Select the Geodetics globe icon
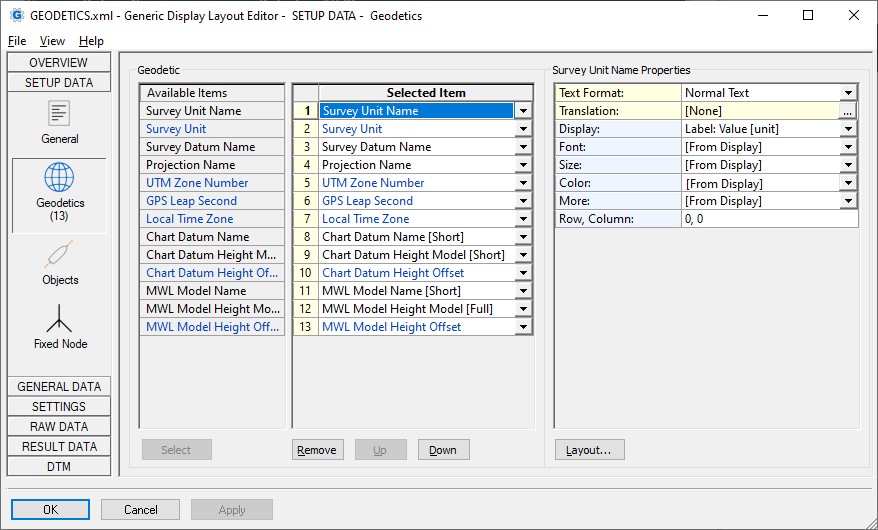Screen dimensions: 878x530 (x=59, y=178)
